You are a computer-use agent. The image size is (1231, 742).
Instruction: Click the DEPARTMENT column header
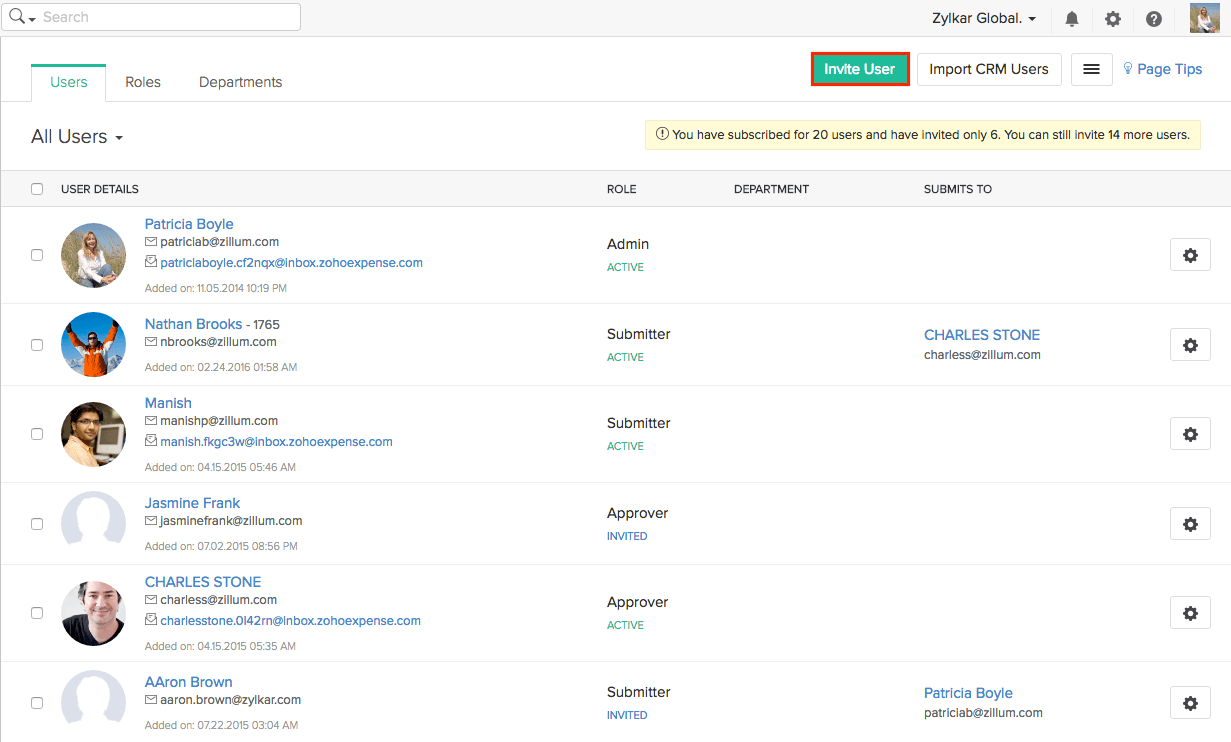click(x=771, y=189)
